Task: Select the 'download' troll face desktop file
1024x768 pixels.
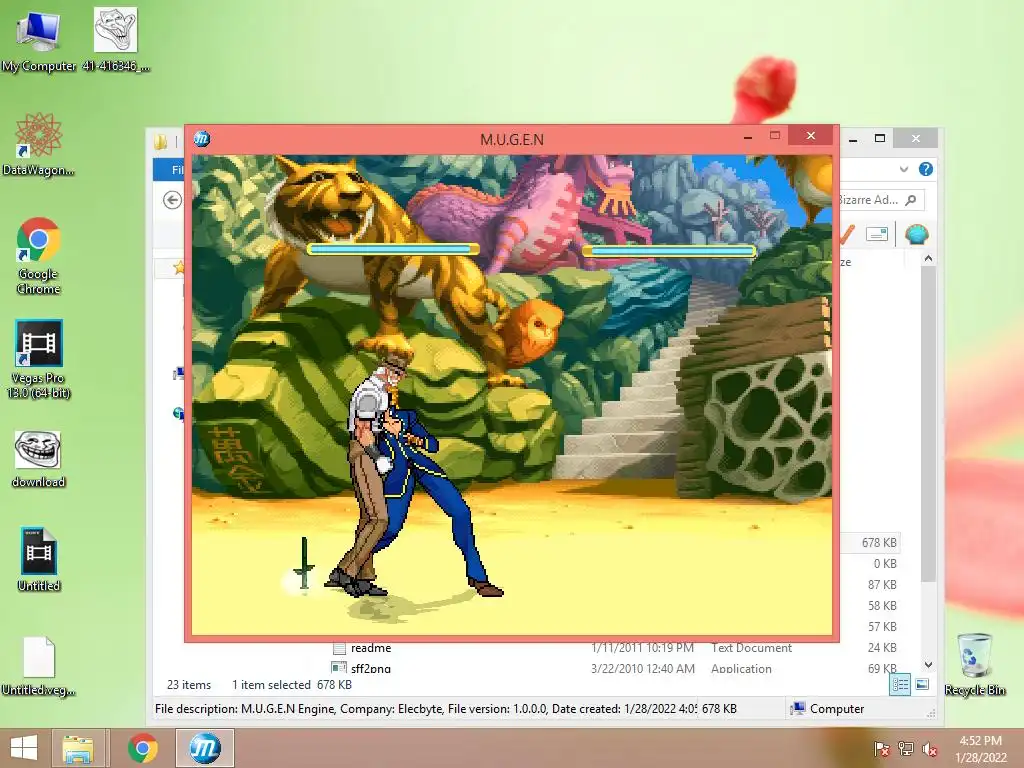Action: (x=39, y=459)
